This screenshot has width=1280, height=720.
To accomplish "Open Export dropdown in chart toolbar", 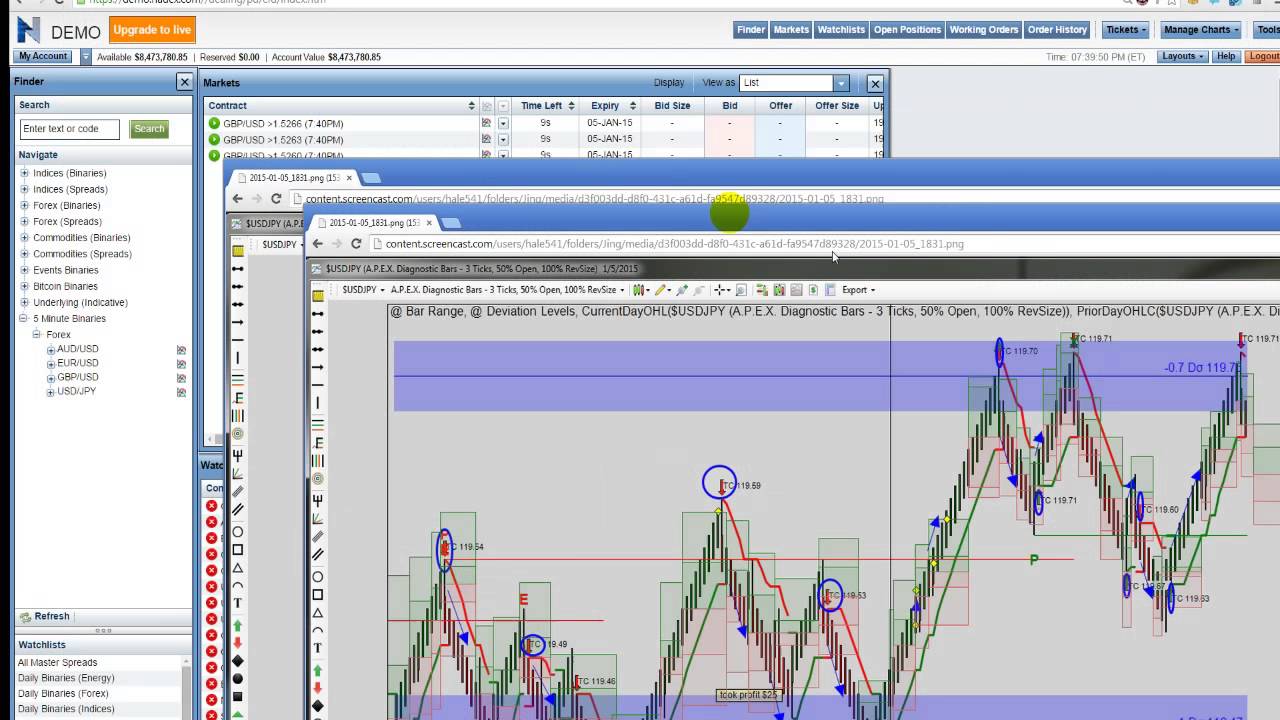I will [x=858, y=290].
